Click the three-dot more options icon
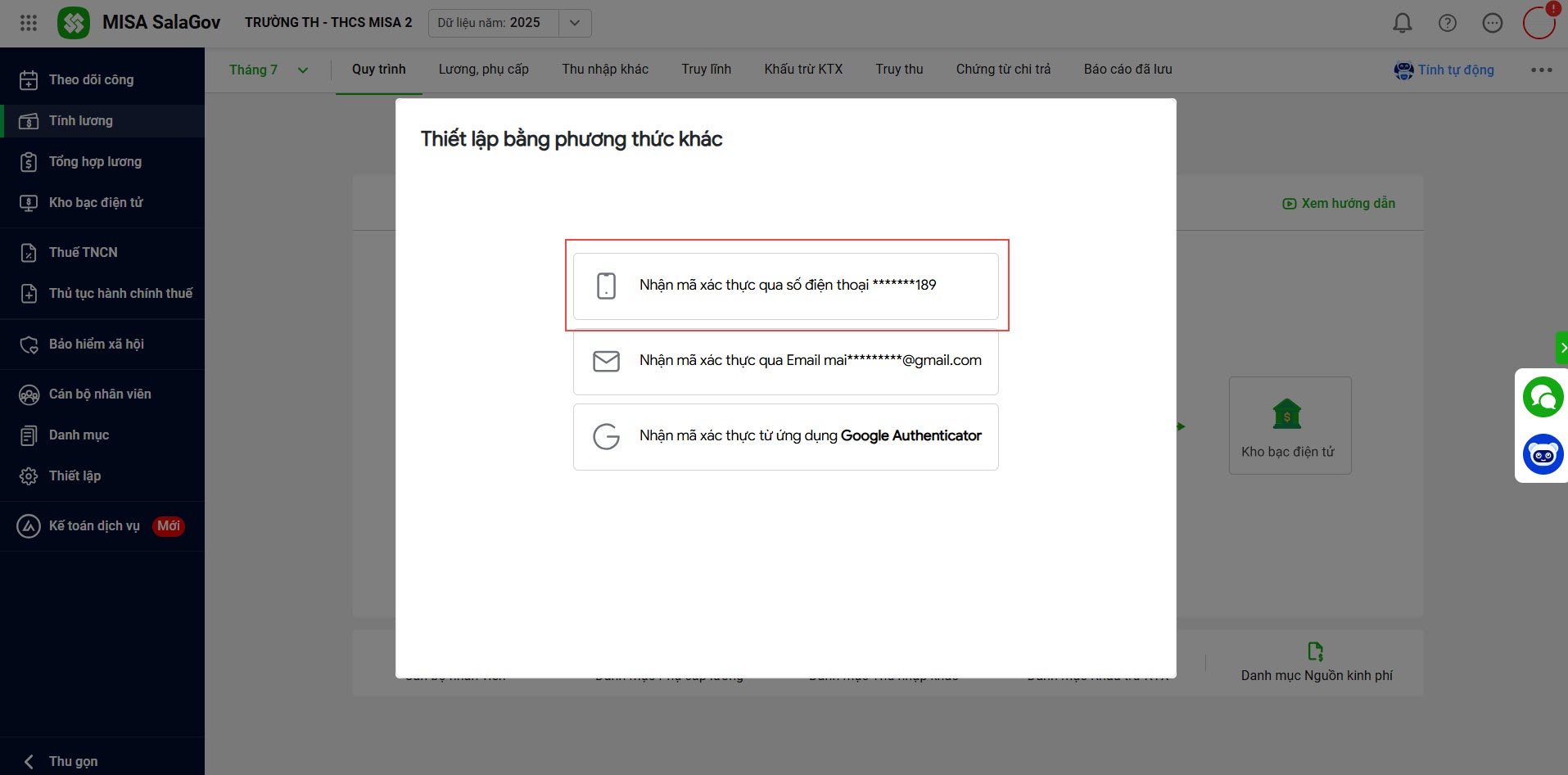 1542,70
